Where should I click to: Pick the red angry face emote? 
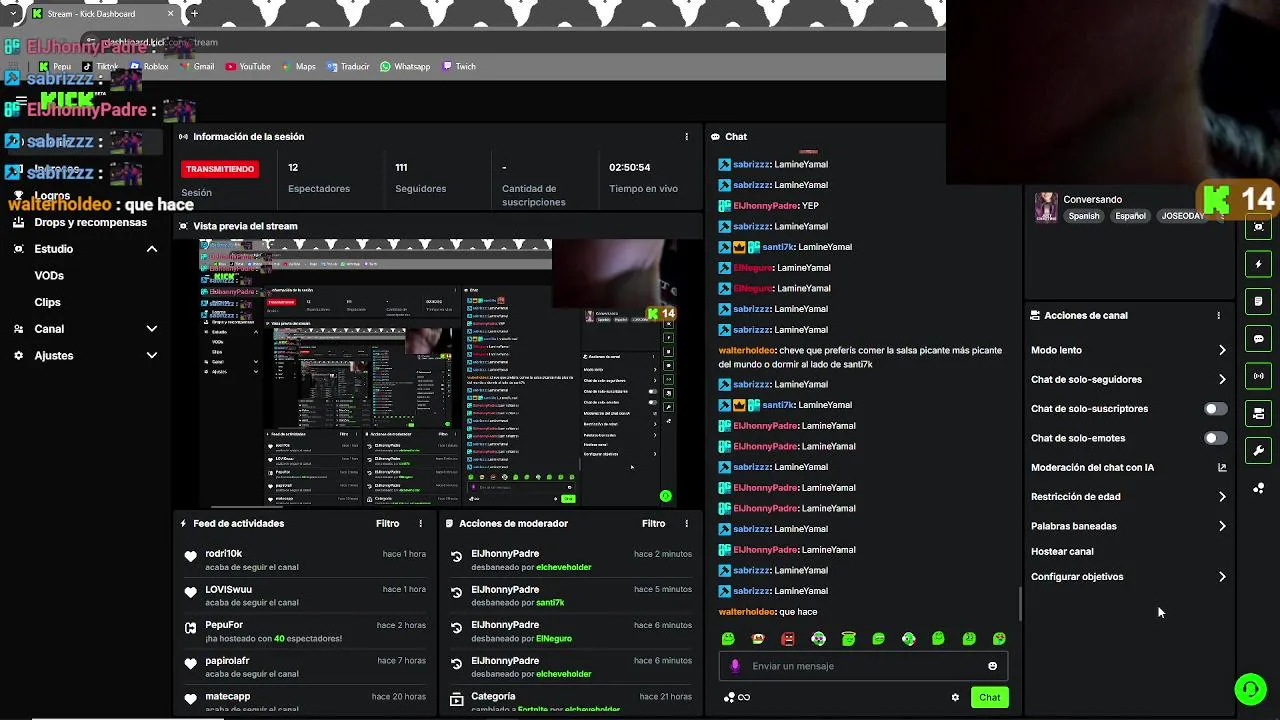788,639
